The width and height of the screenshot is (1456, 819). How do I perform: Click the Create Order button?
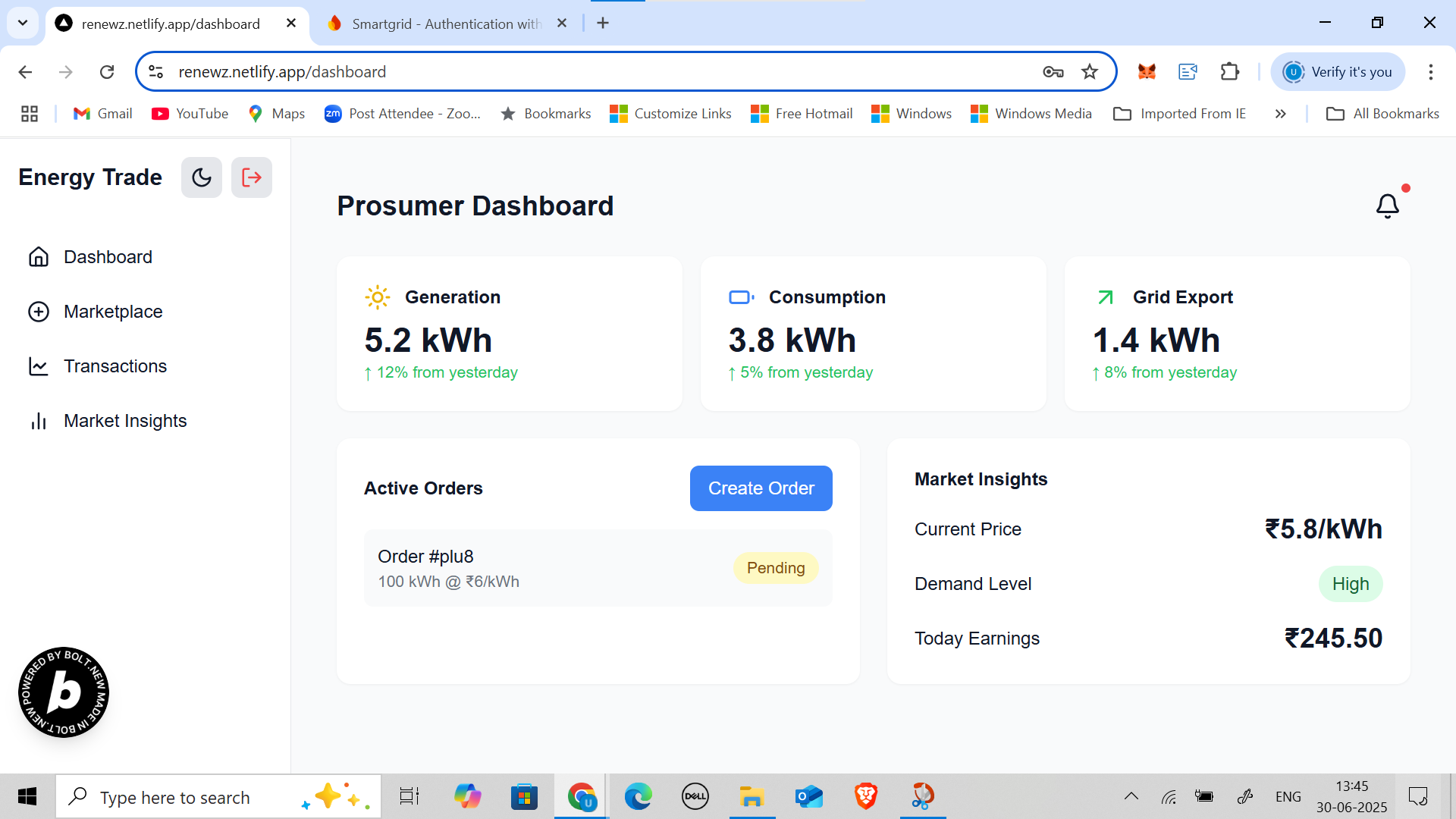pyautogui.click(x=761, y=488)
